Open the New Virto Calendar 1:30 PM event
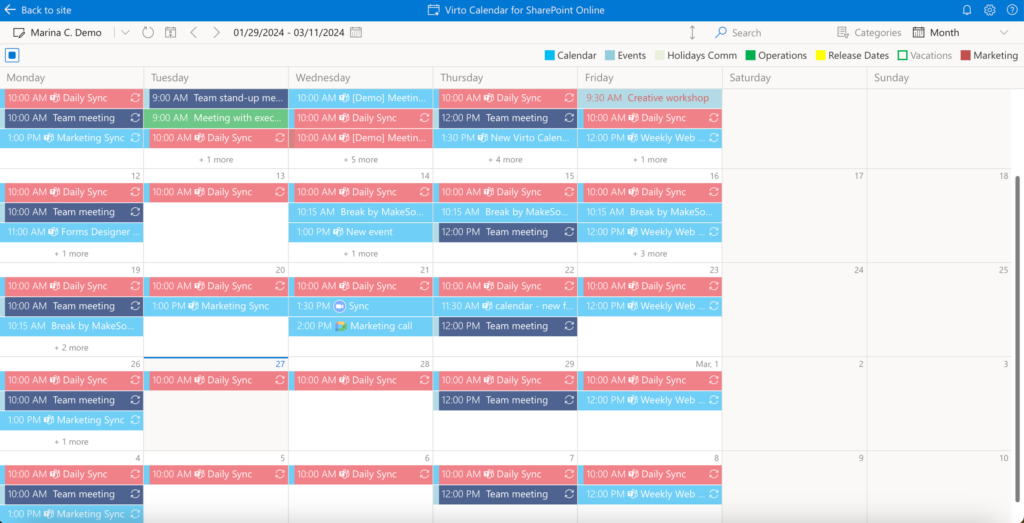The width and height of the screenshot is (1024, 523). coord(505,138)
